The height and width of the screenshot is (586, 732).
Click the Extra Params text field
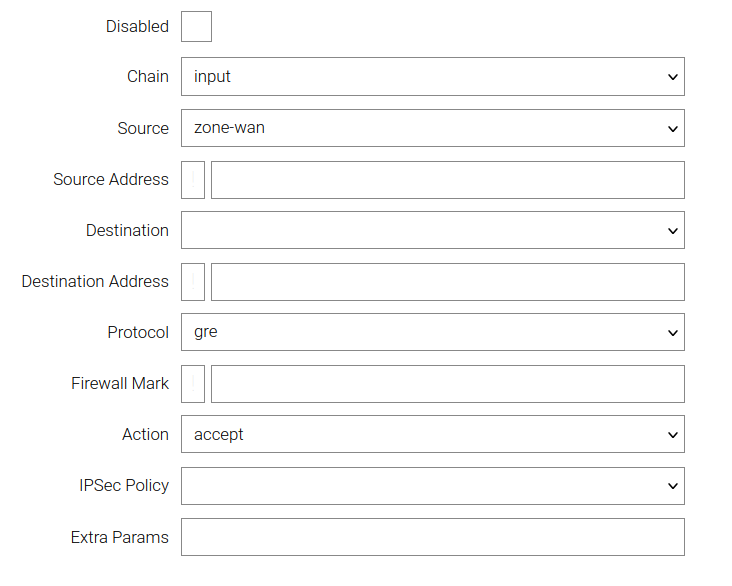pos(432,537)
